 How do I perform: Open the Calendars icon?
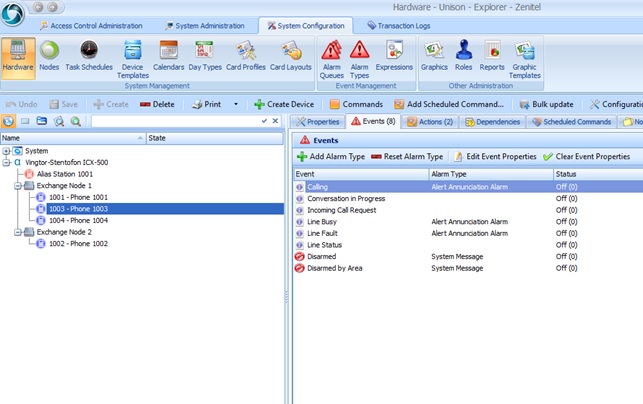pos(169,57)
